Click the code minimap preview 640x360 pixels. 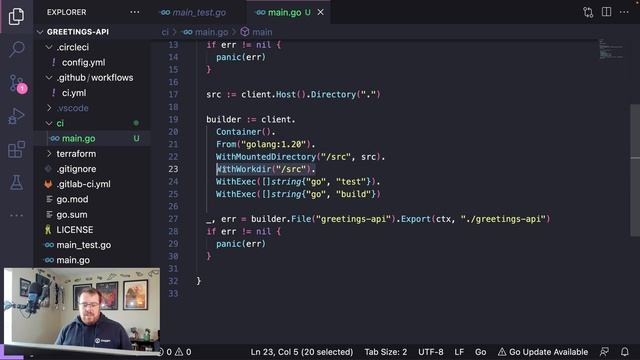pyautogui.click(x=611, y=49)
